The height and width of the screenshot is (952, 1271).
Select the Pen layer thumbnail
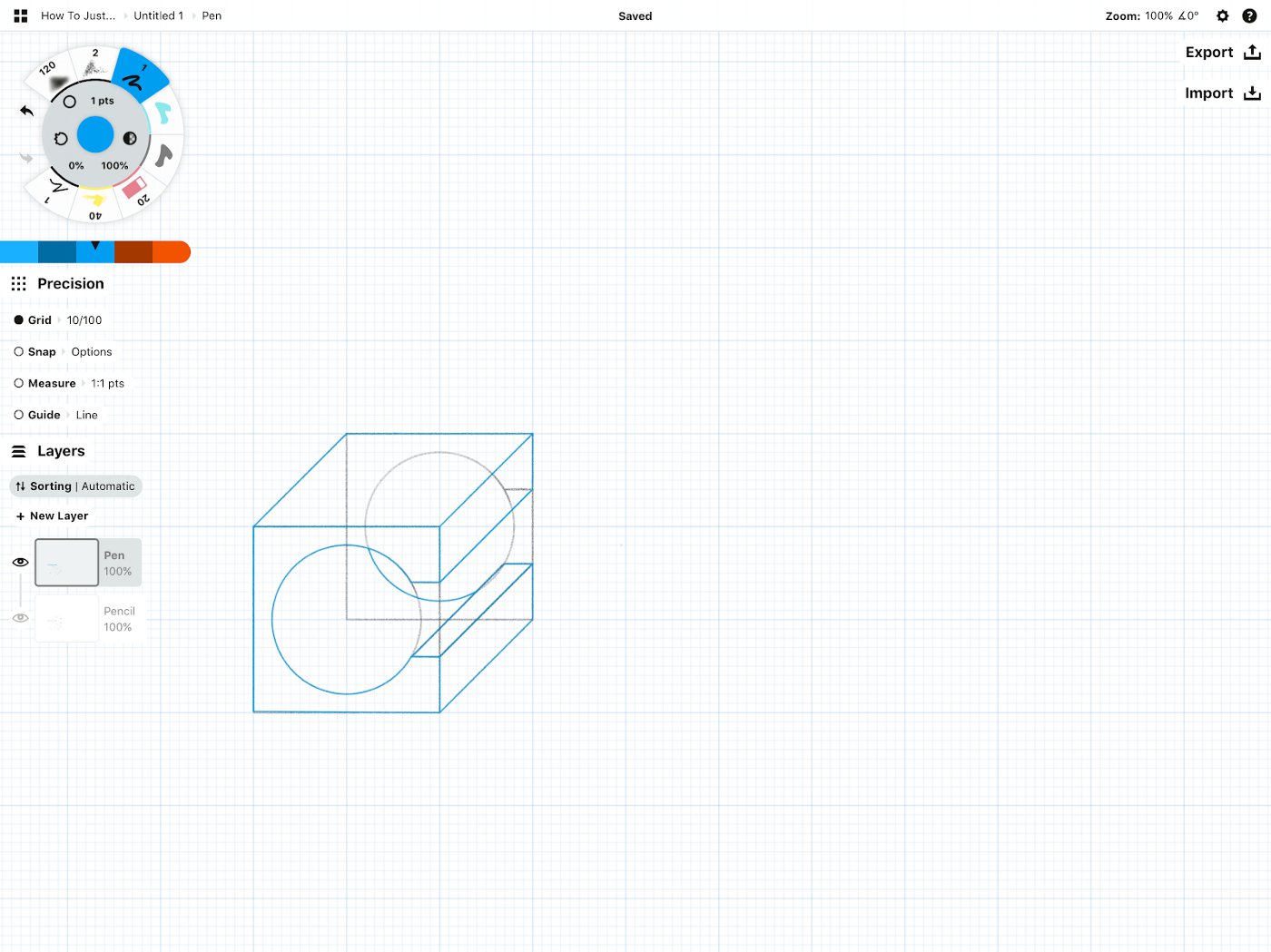[66, 563]
